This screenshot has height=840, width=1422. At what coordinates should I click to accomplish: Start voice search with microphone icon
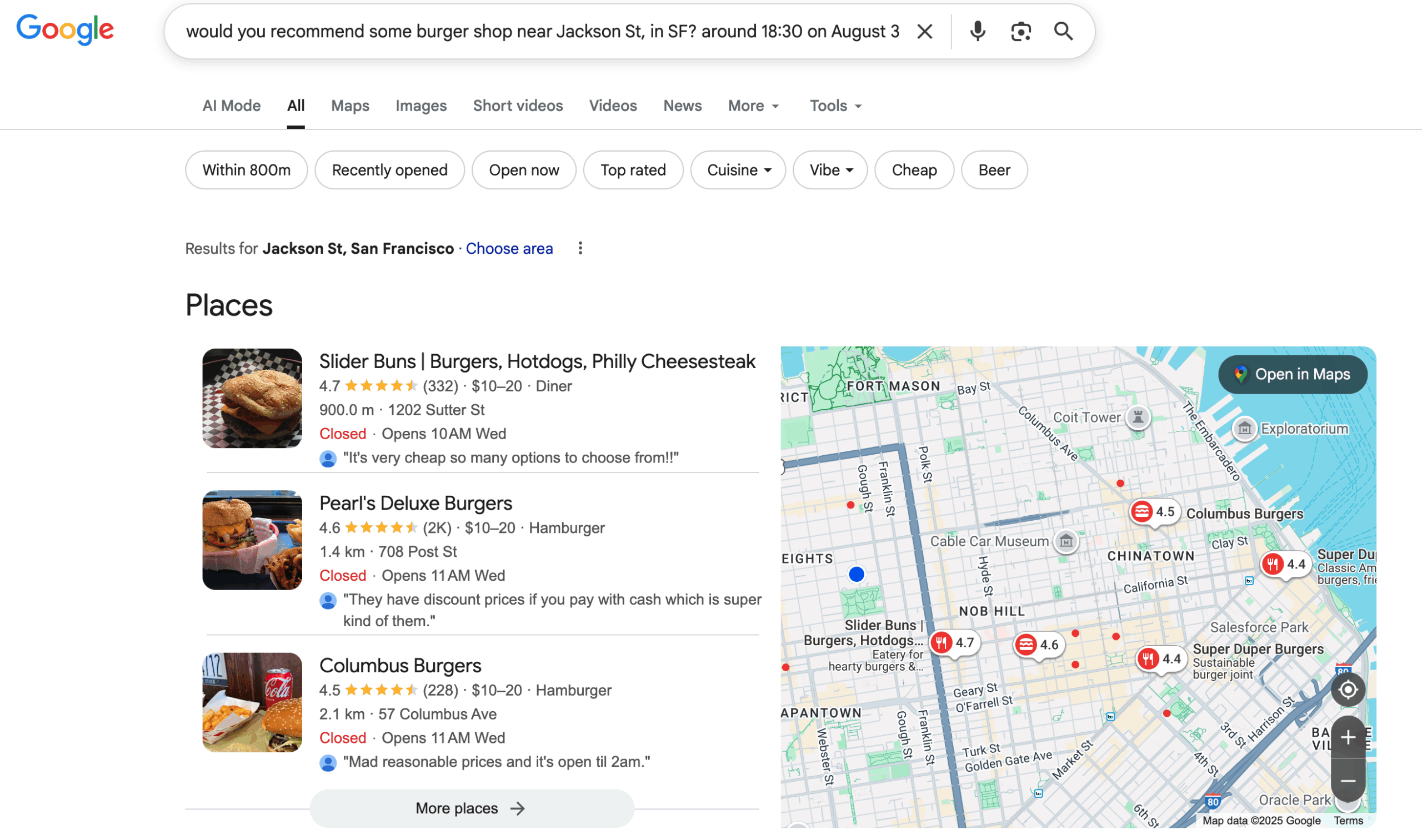click(x=978, y=31)
